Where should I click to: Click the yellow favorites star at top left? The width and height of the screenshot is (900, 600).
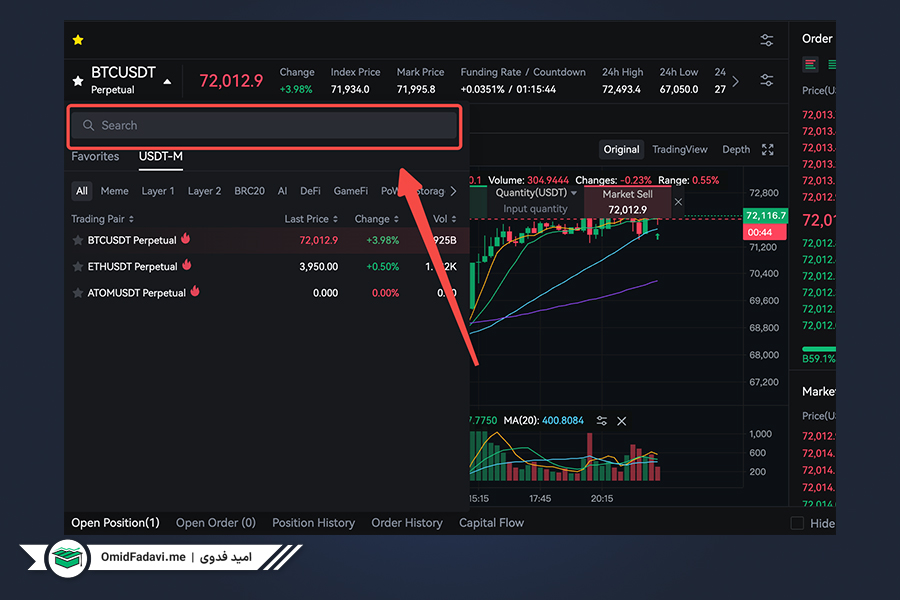[78, 40]
